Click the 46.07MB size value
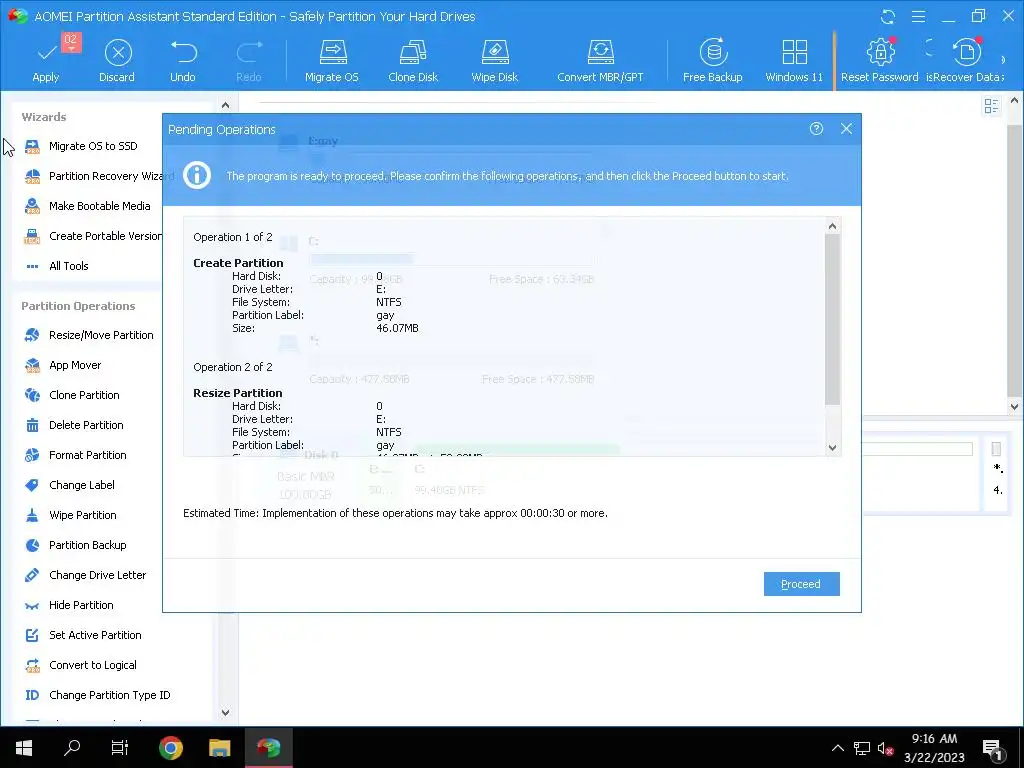This screenshot has width=1024, height=768. tap(397, 328)
